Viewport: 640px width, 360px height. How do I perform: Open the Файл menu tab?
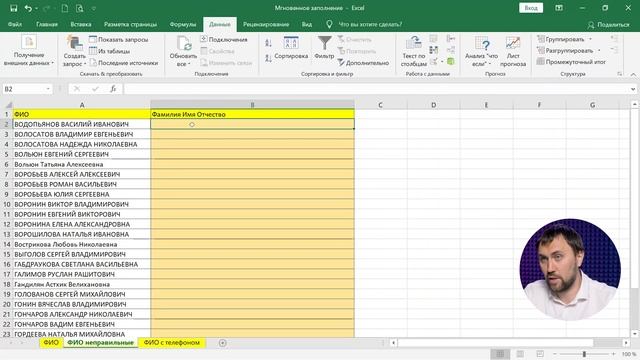point(15,24)
